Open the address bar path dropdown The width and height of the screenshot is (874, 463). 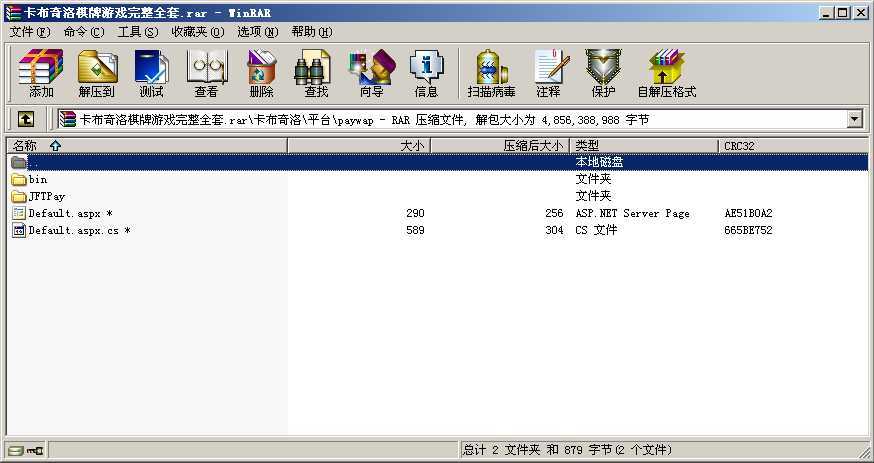point(854,119)
